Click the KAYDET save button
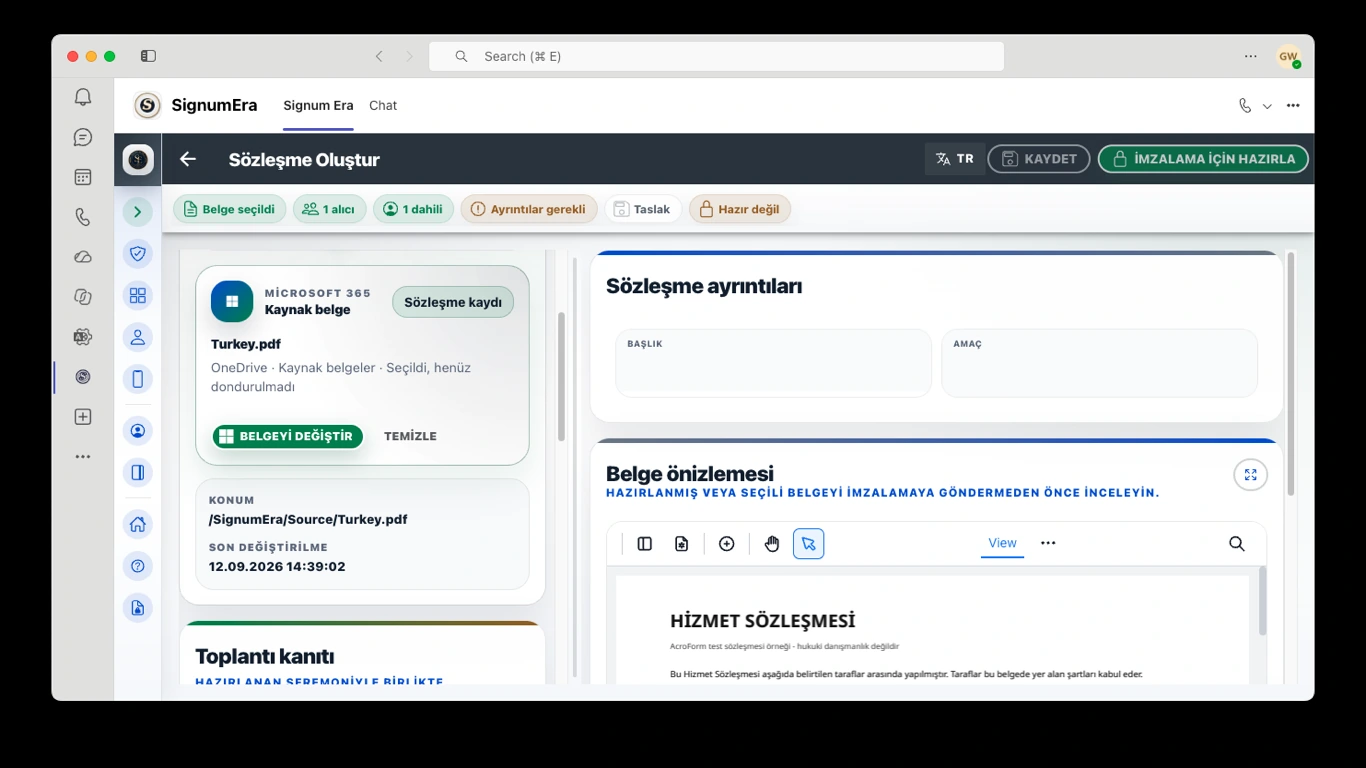 (1039, 159)
